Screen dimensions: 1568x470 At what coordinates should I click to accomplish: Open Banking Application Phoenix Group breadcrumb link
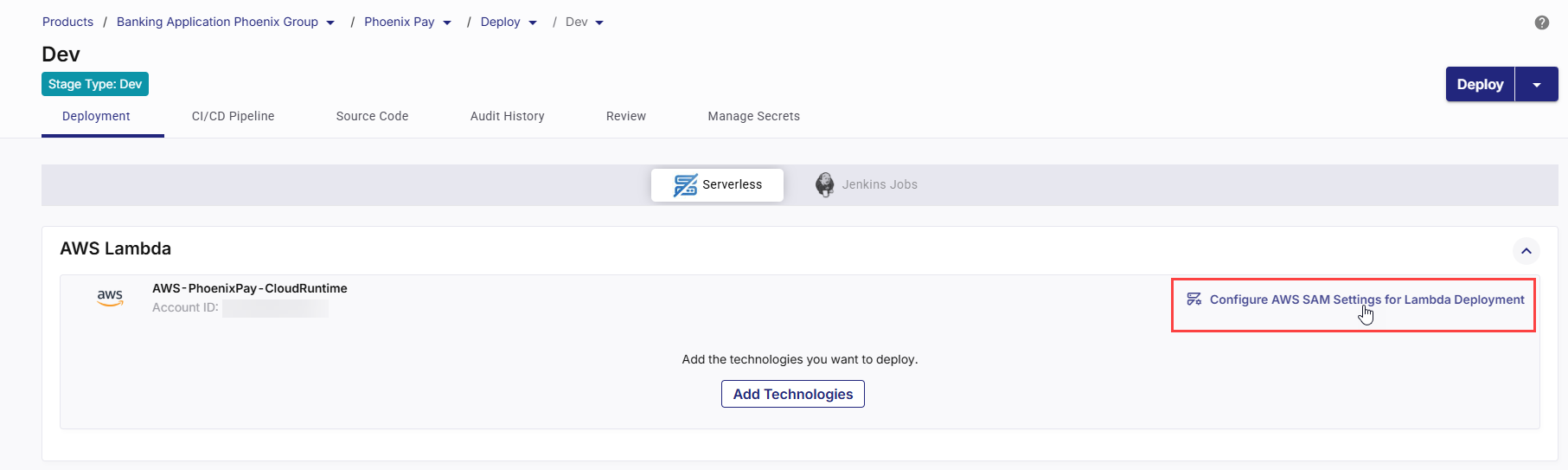(x=217, y=22)
